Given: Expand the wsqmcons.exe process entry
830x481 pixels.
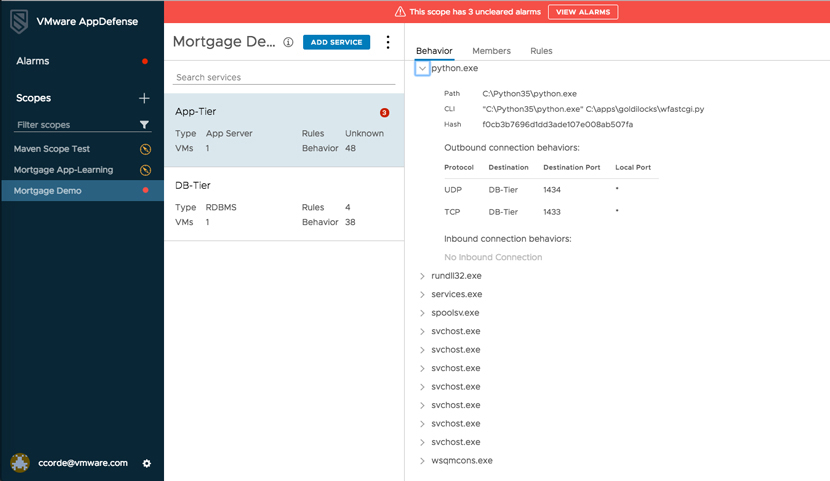Looking at the screenshot, I should (x=422, y=461).
